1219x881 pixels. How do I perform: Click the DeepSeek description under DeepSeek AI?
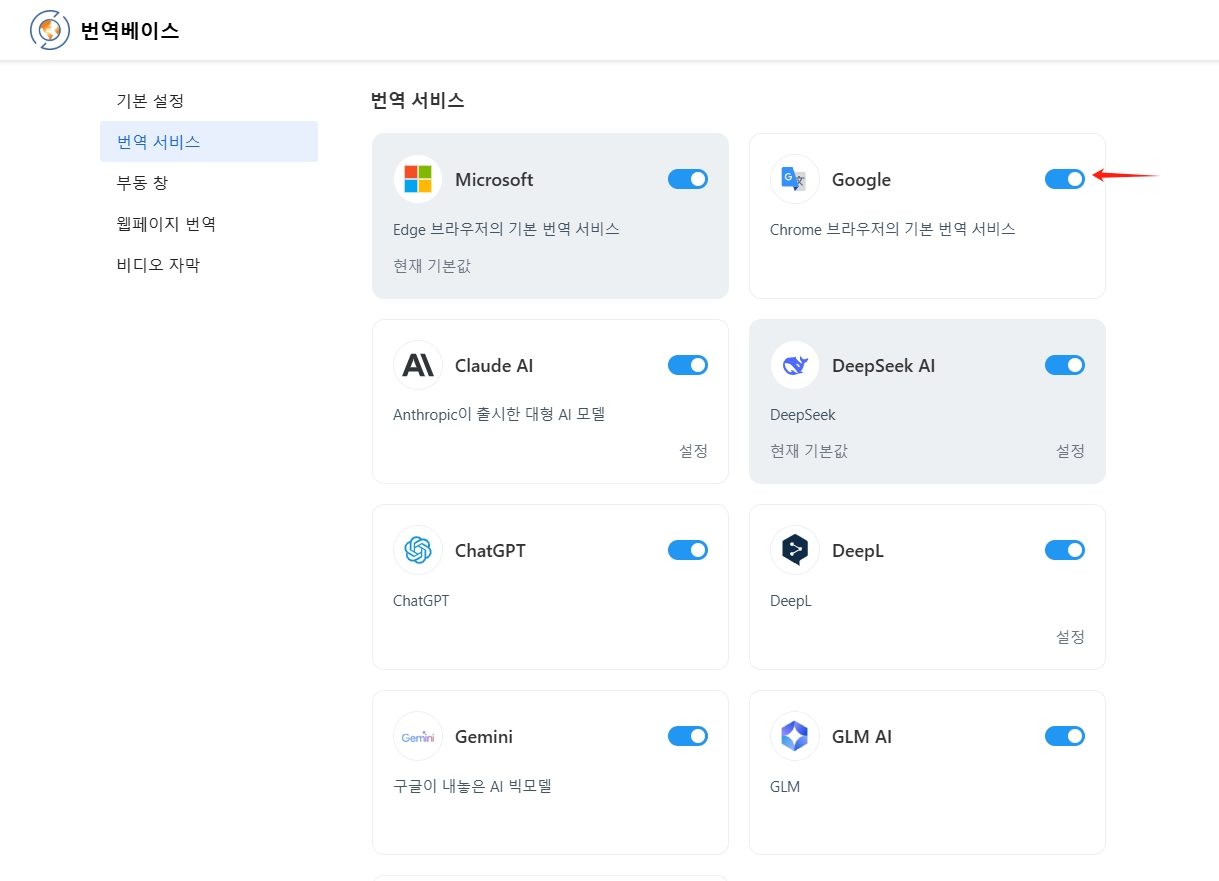click(x=802, y=415)
